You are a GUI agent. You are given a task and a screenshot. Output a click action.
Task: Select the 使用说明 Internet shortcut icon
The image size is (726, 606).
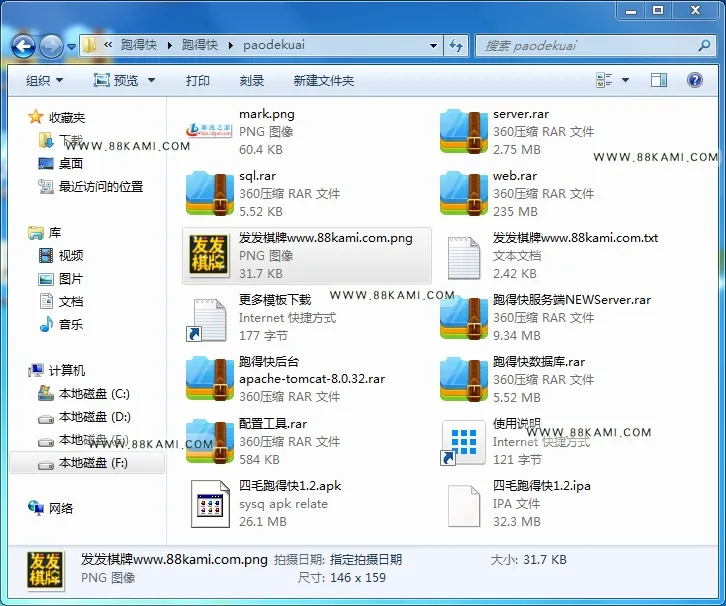coord(463,442)
